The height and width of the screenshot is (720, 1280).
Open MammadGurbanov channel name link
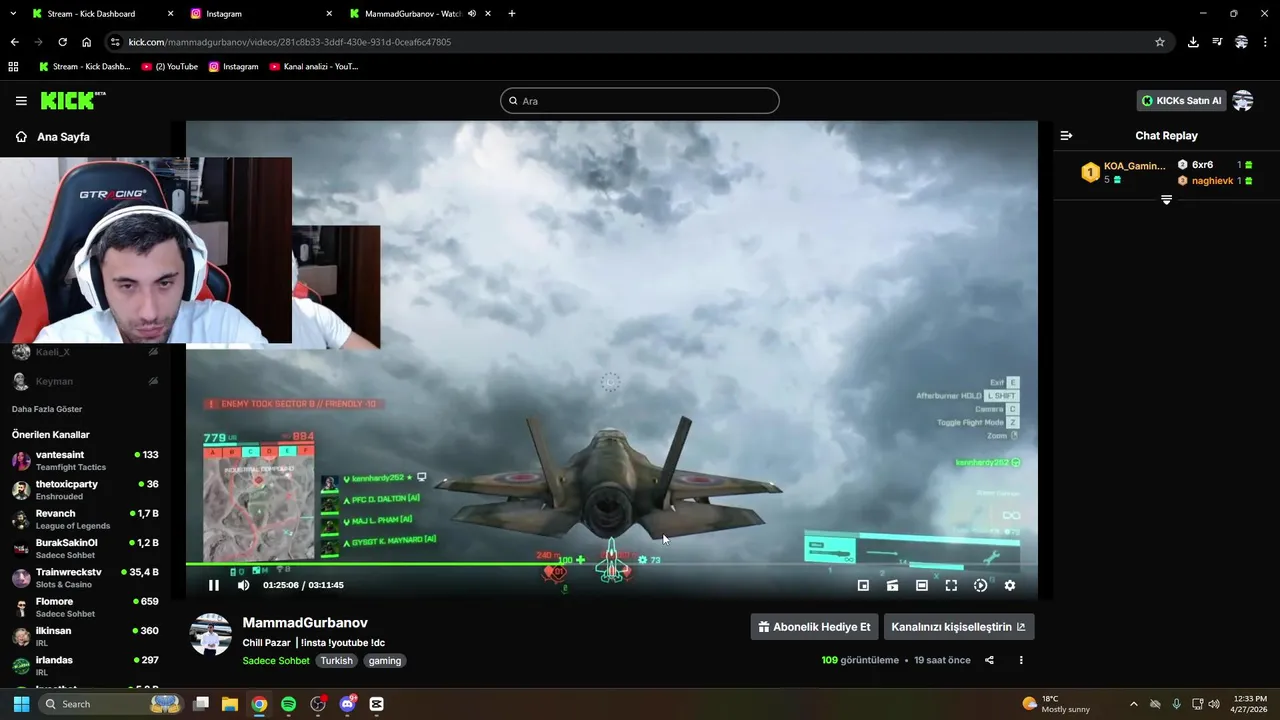[x=305, y=623]
